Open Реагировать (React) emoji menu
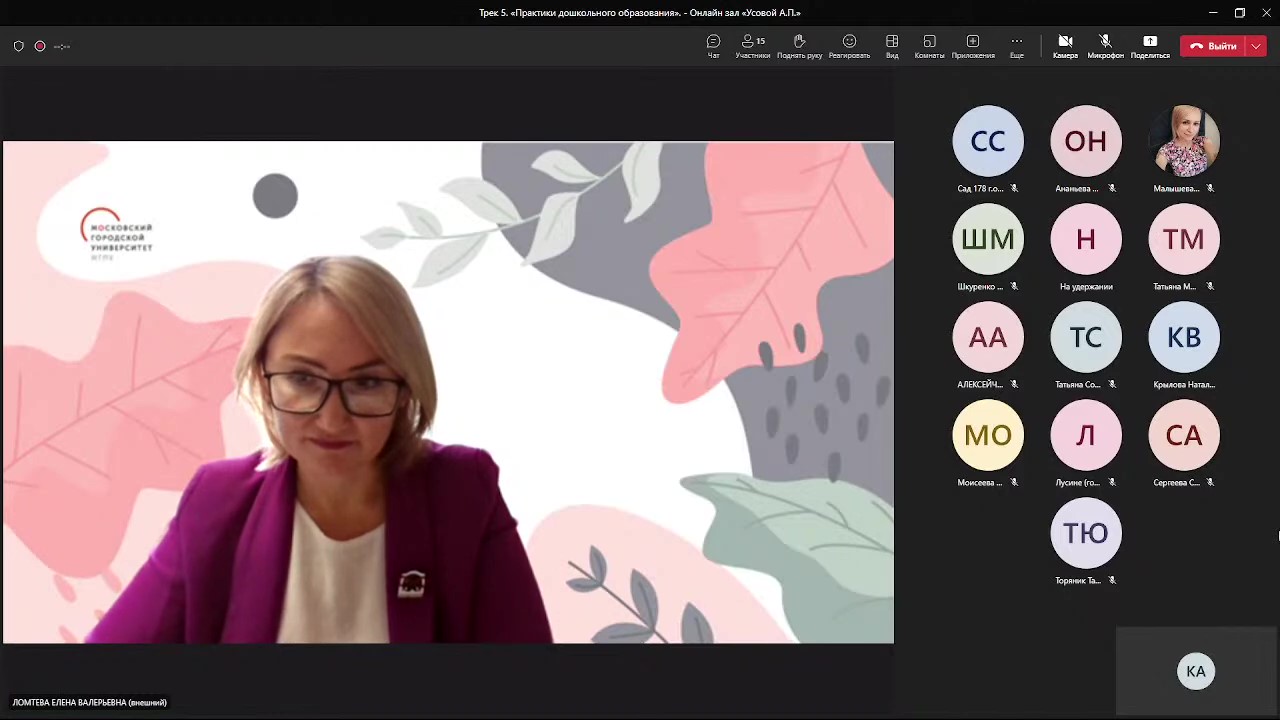Viewport: 1280px width, 720px height. coord(849,45)
